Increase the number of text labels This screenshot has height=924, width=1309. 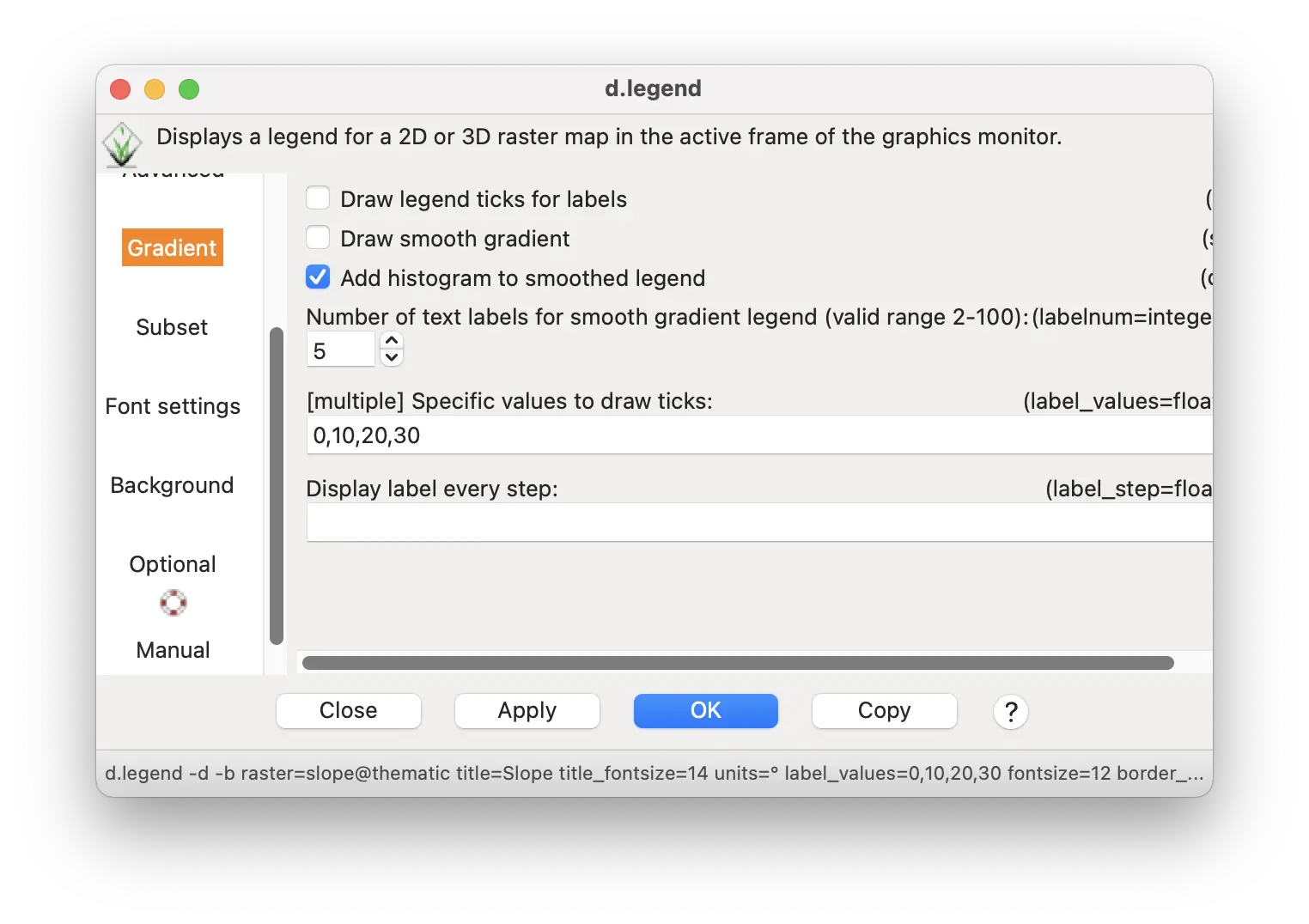tap(392, 341)
